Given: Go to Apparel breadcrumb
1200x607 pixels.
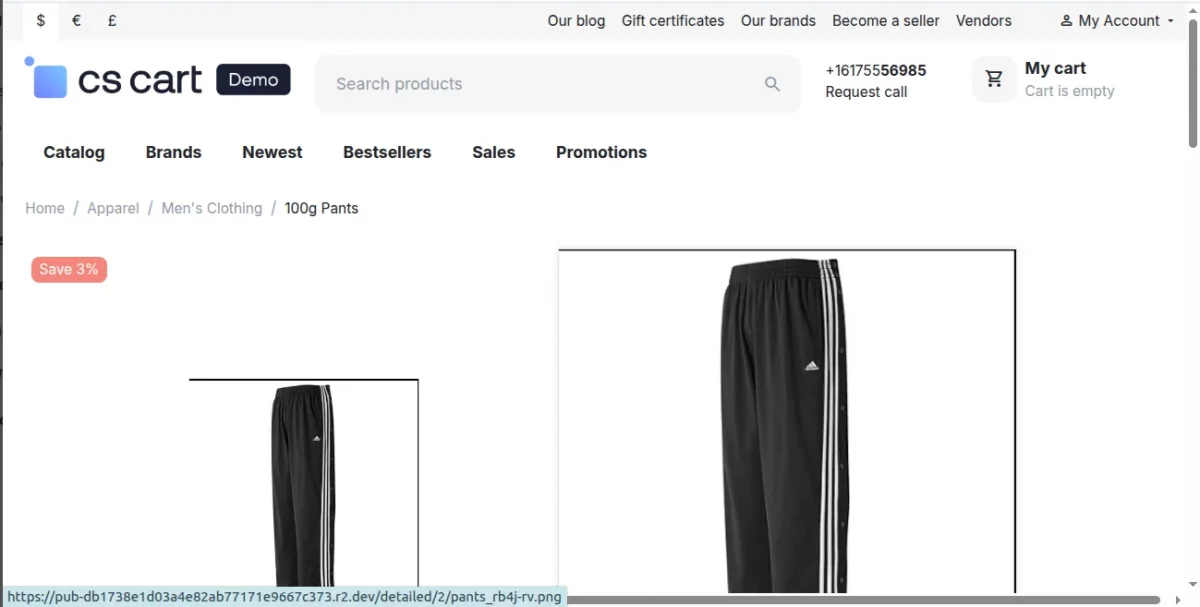Looking at the screenshot, I should tap(113, 208).
